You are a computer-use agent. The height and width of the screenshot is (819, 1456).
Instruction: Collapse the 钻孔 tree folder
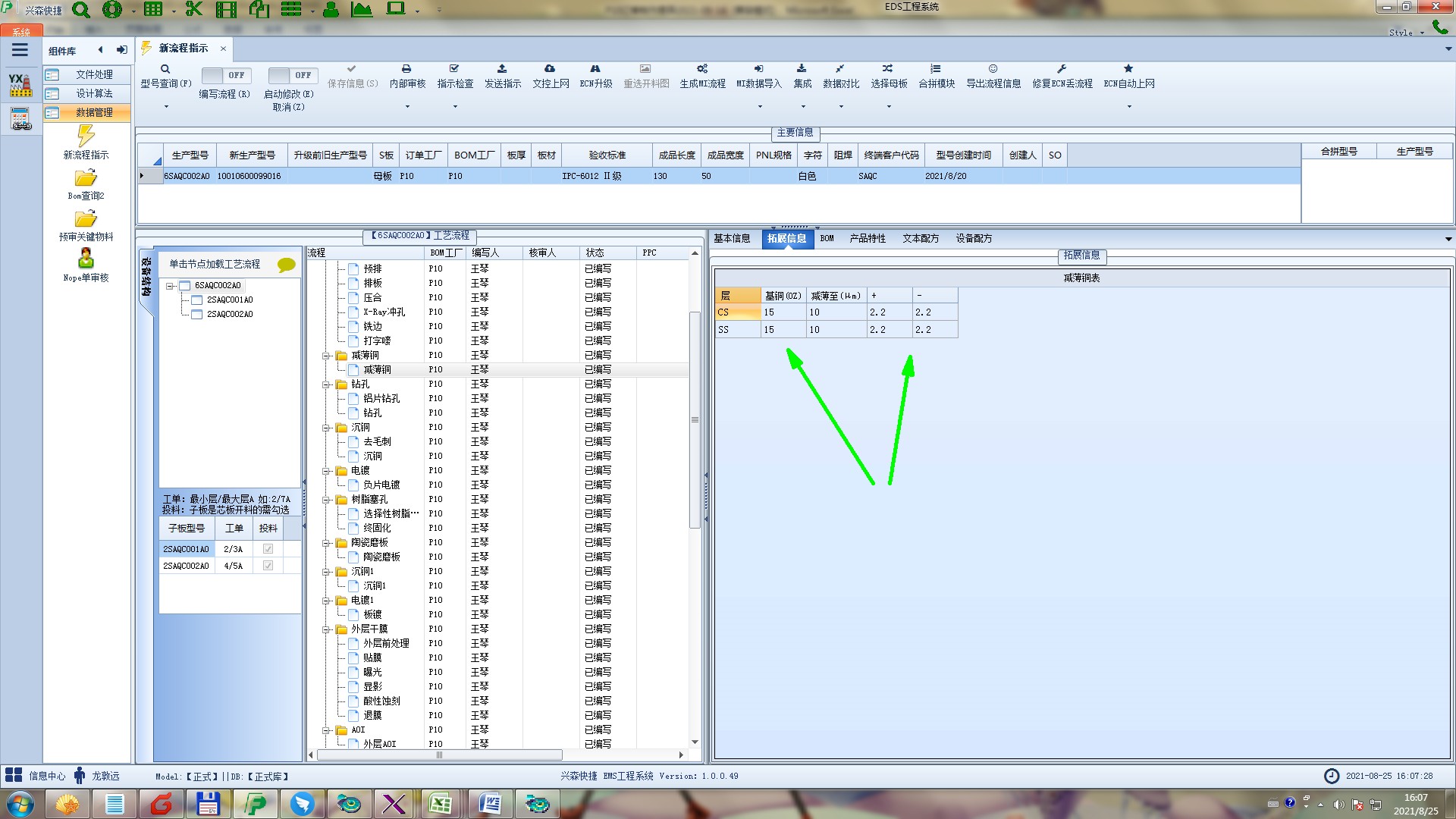327,384
